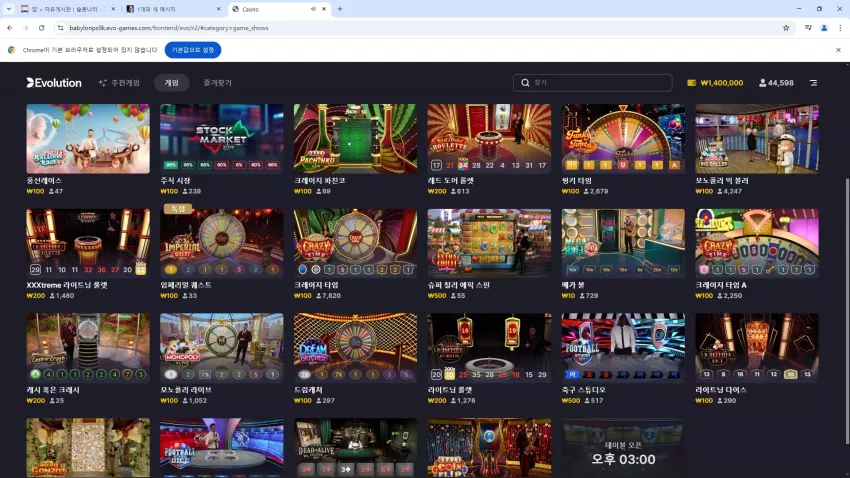The width and height of the screenshot is (850, 478).
Task: Open the 크레이지 타임 game thumbnail
Action: point(355,243)
